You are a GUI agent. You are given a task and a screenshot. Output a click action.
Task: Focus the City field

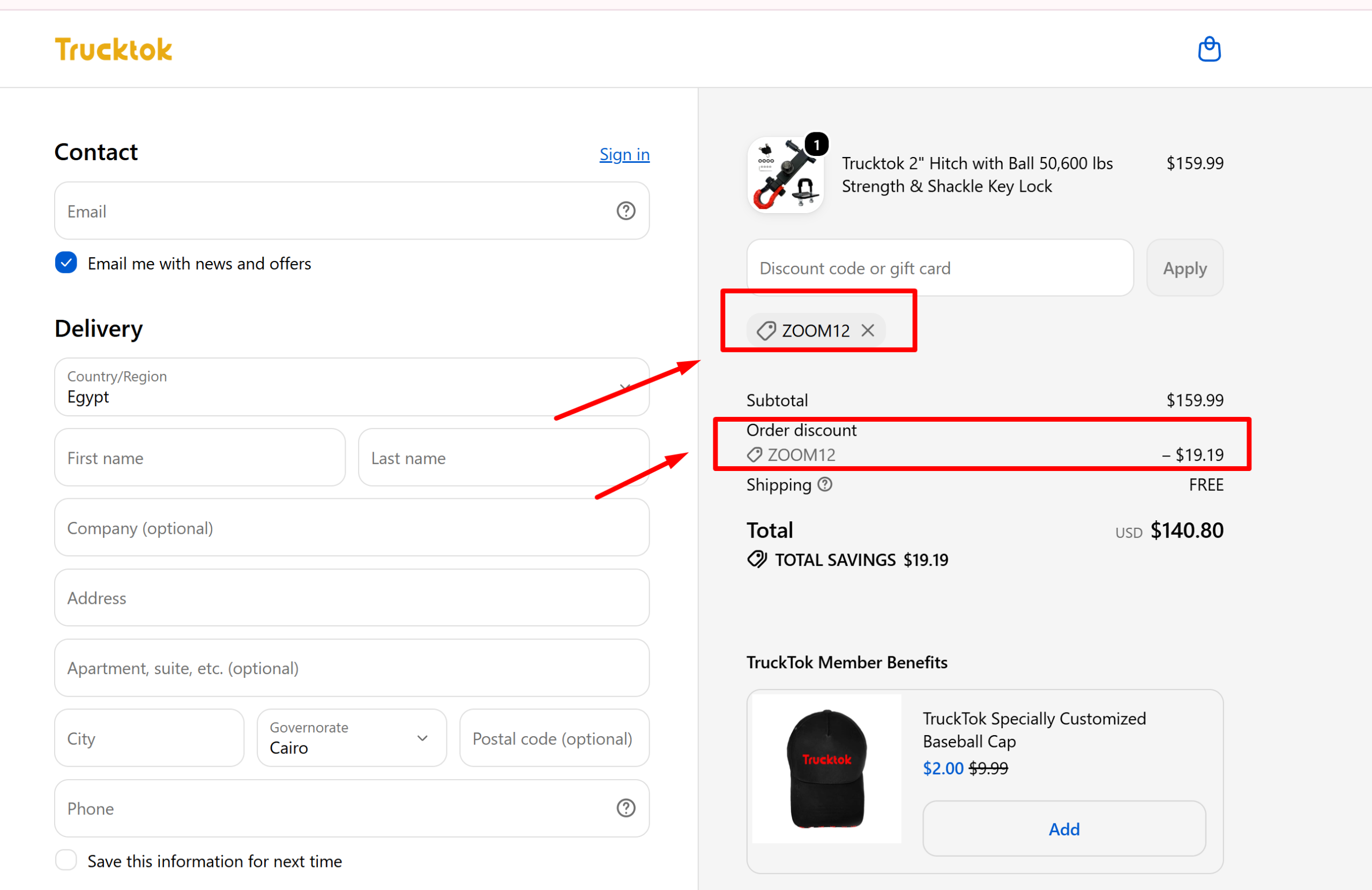pos(150,738)
